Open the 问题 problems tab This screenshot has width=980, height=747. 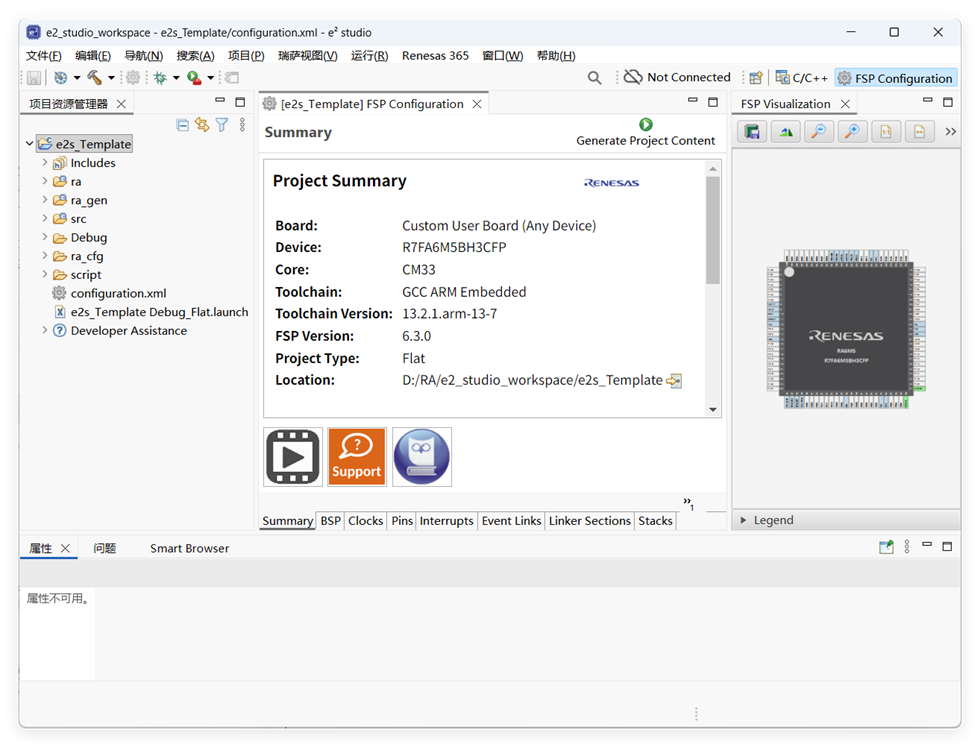pos(104,548)
